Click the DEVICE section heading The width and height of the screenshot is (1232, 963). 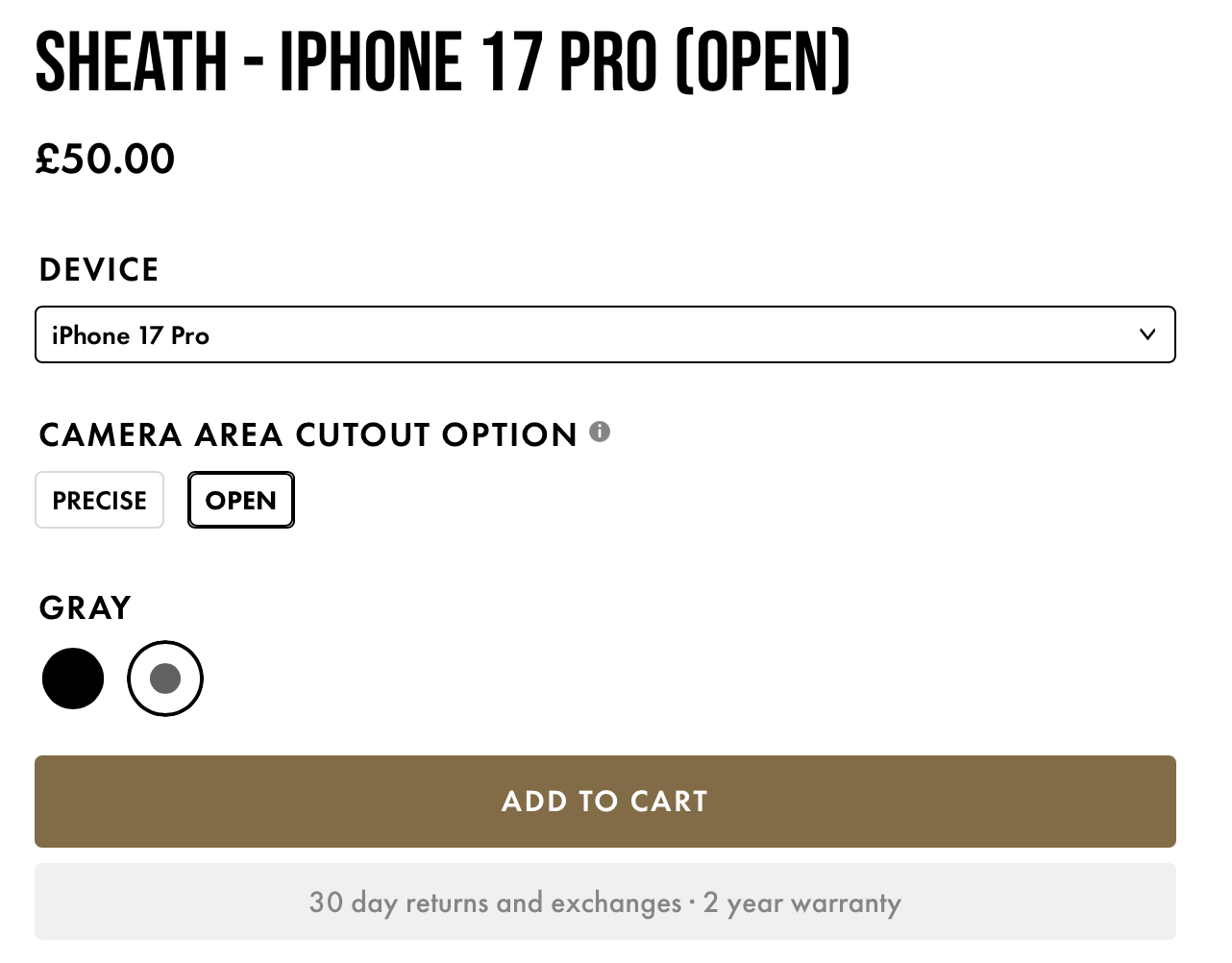(98, 270)
